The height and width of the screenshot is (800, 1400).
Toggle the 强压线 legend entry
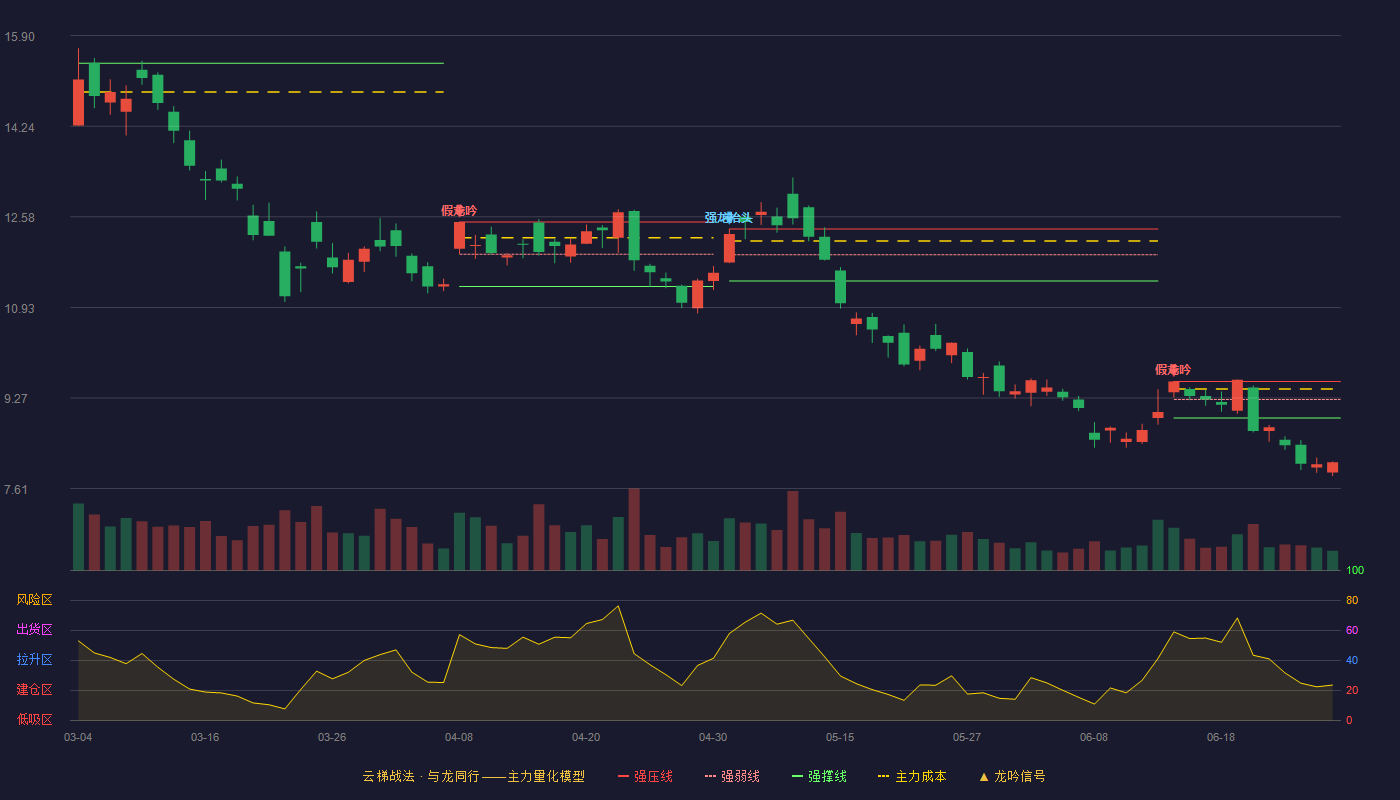click(x=645, y=776)
